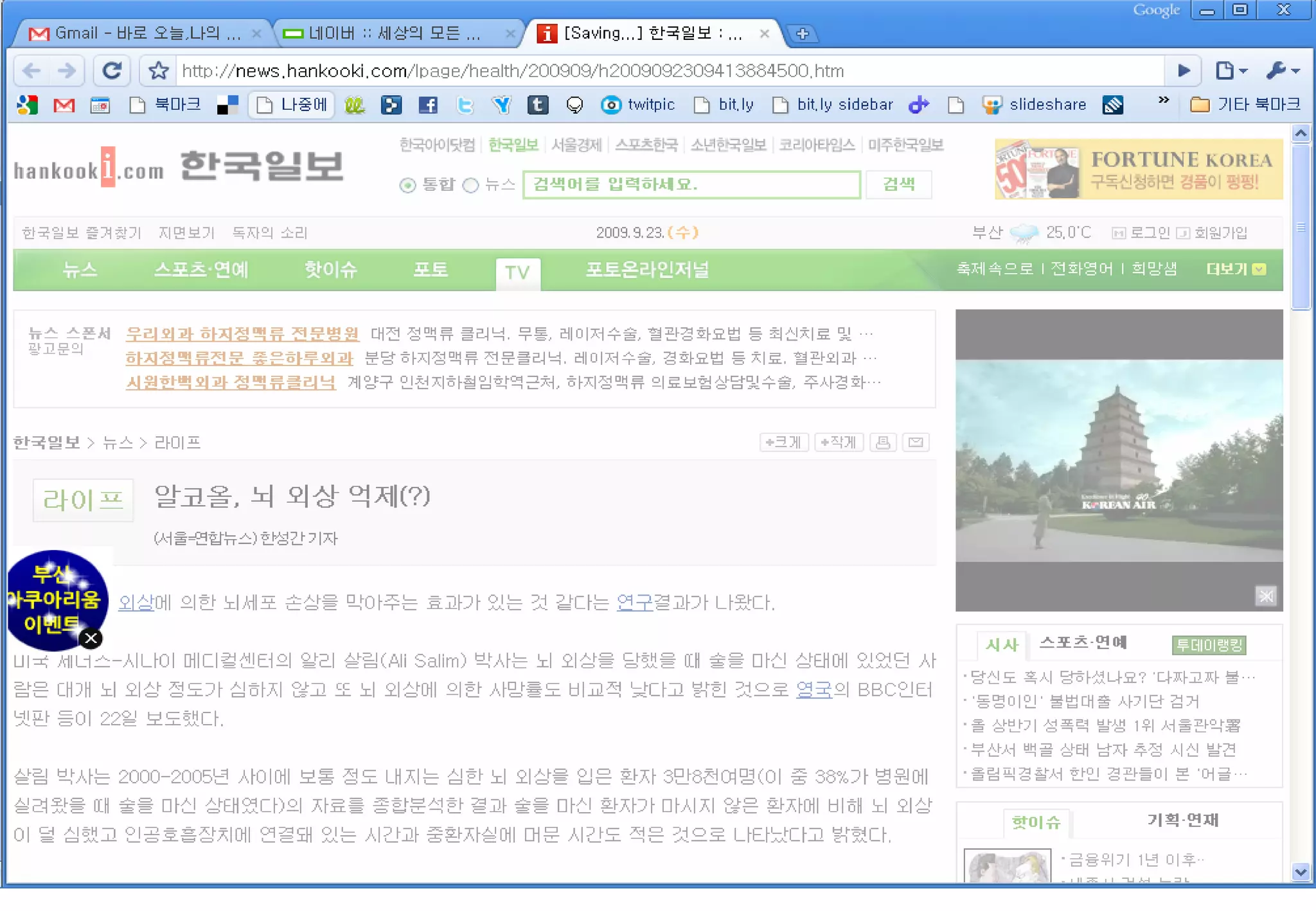Click the +크게 enlarge text button
1316x911 pixels.
pyautogui.click(x=783, y=442)
